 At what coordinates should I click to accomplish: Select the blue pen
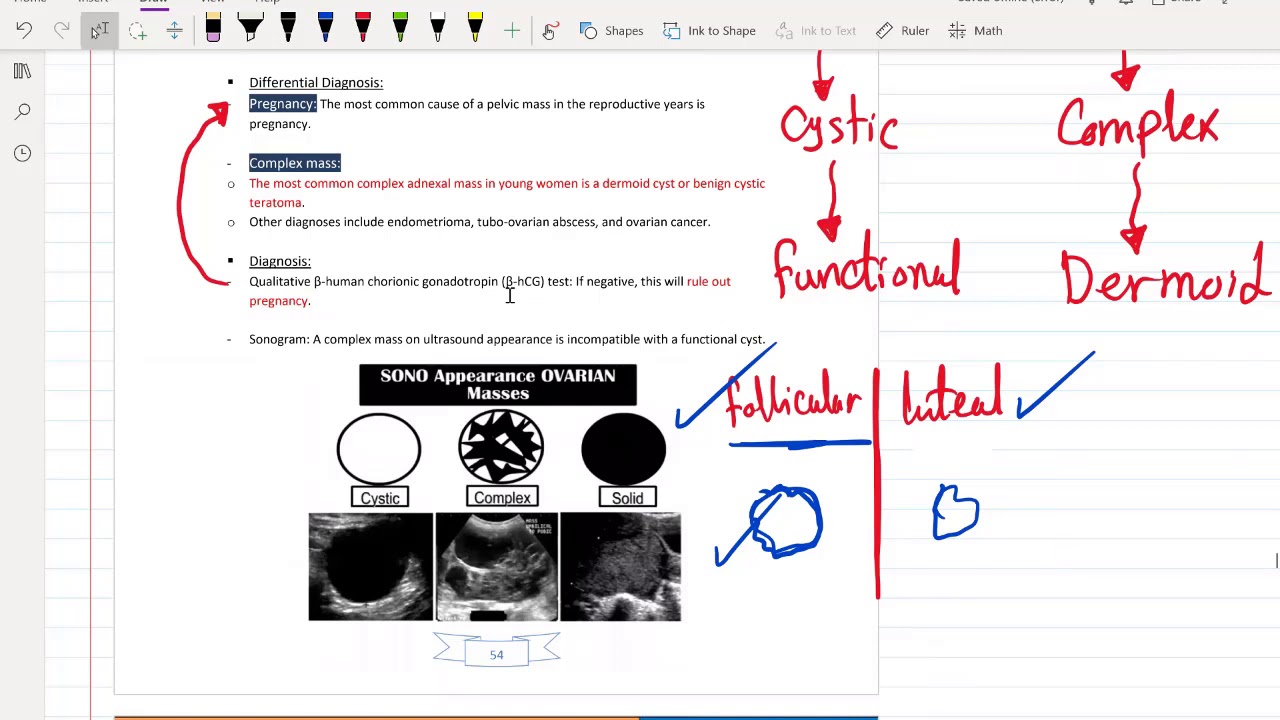pyautogui.click(x=325, y=28)
